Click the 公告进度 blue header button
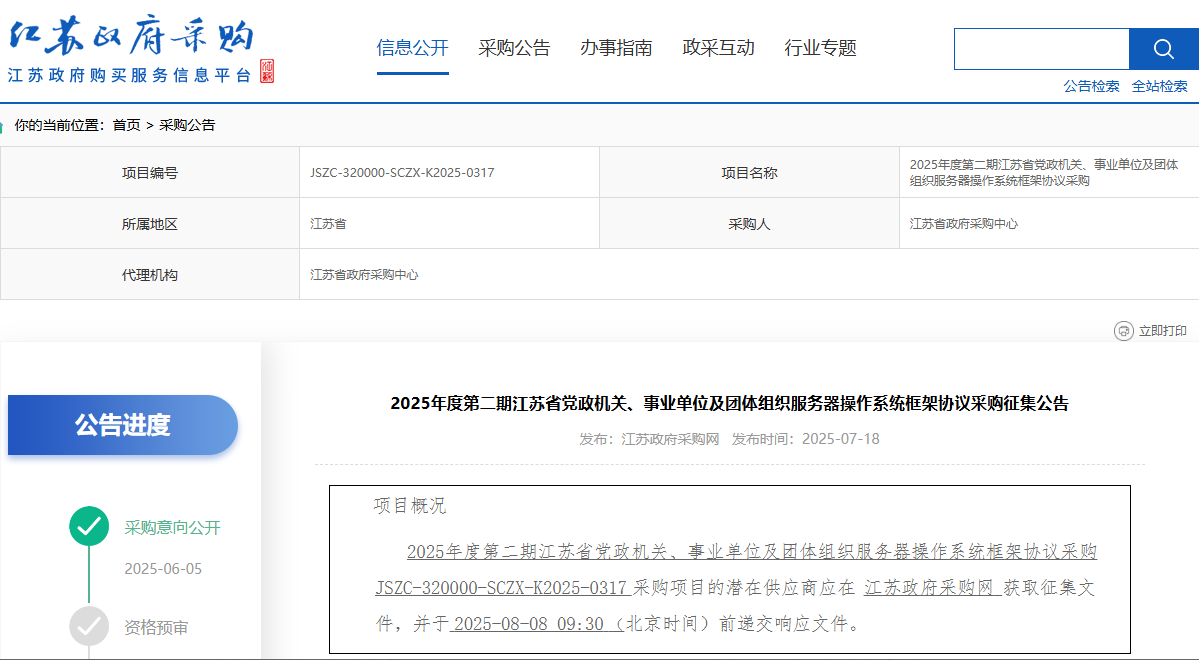This screenshot has height=660, width=1199. point(123,425)
